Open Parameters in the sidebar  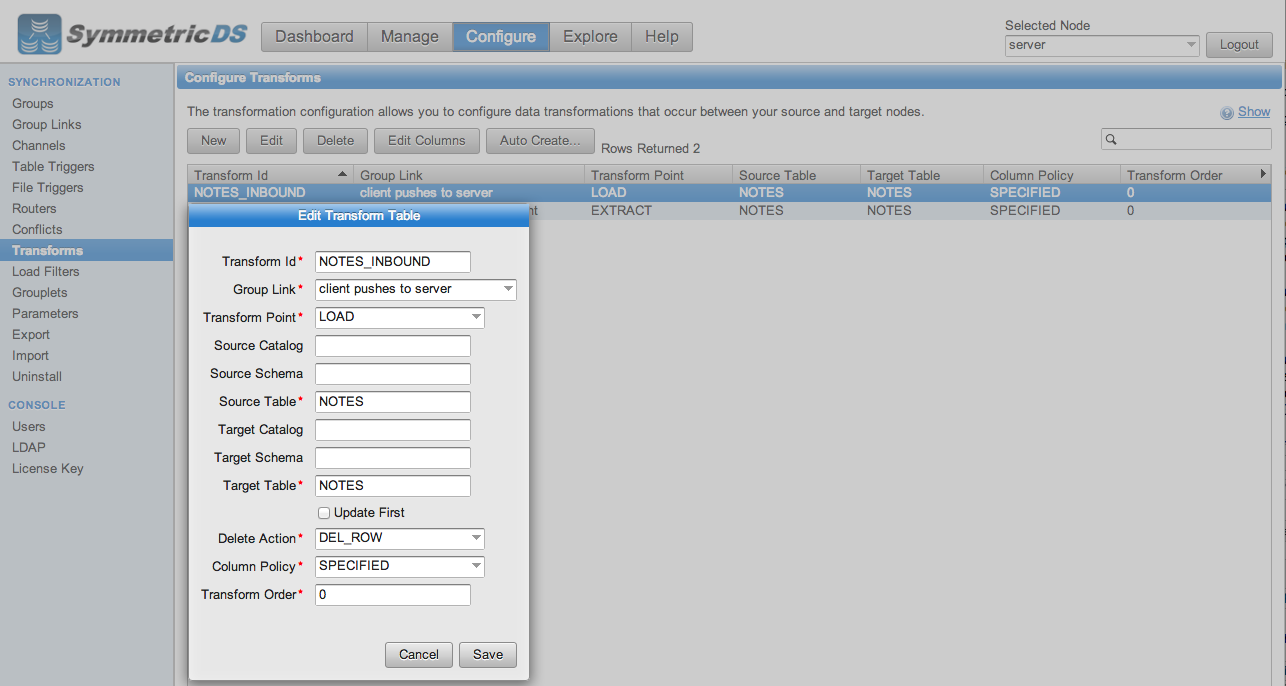(45, 314)
